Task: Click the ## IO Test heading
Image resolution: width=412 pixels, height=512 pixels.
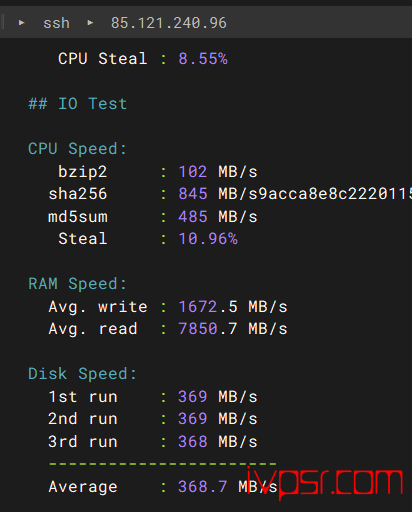Action: pos(78,104)
